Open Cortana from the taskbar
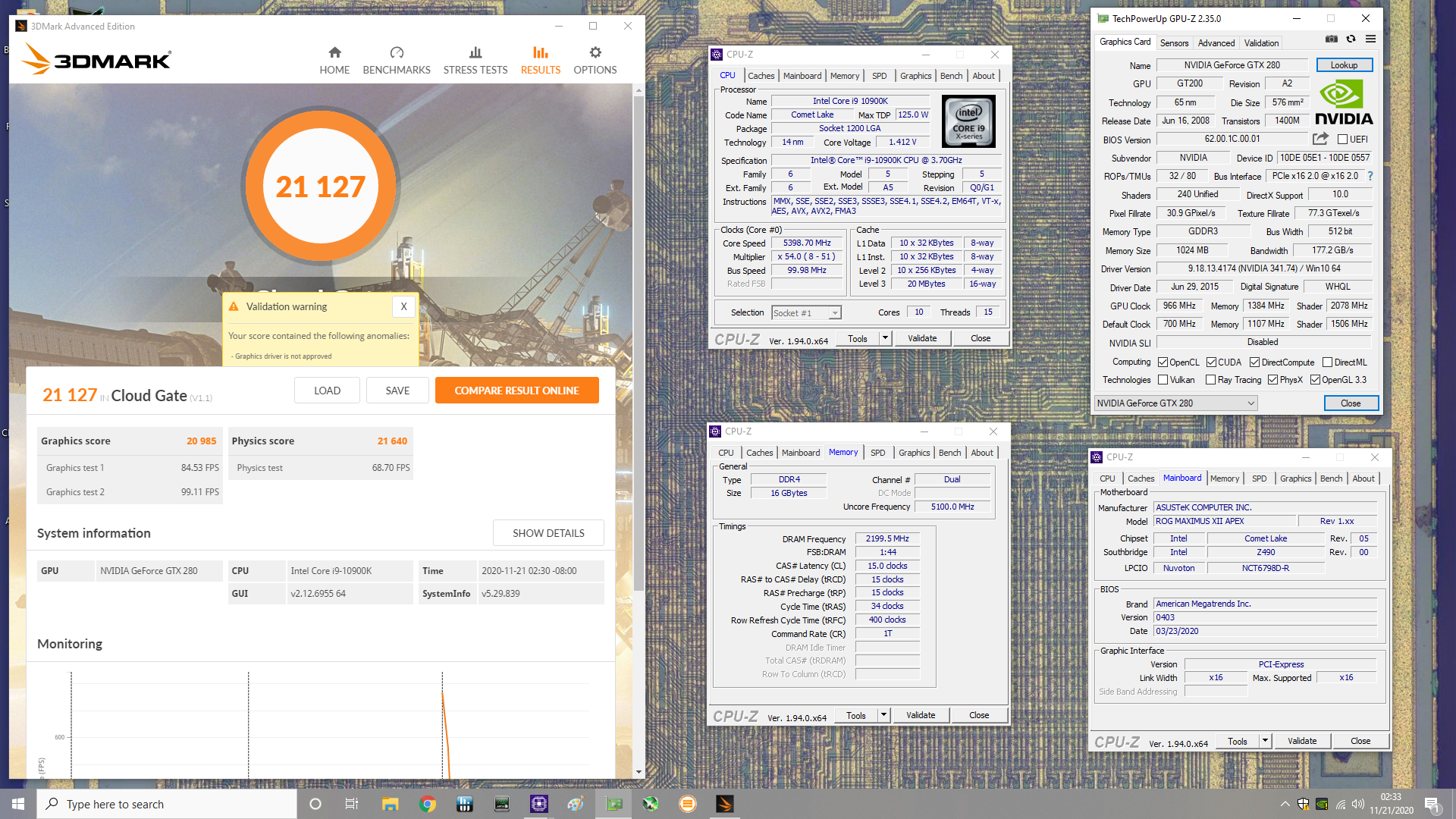1456x819 pixels. click(315, 804)
